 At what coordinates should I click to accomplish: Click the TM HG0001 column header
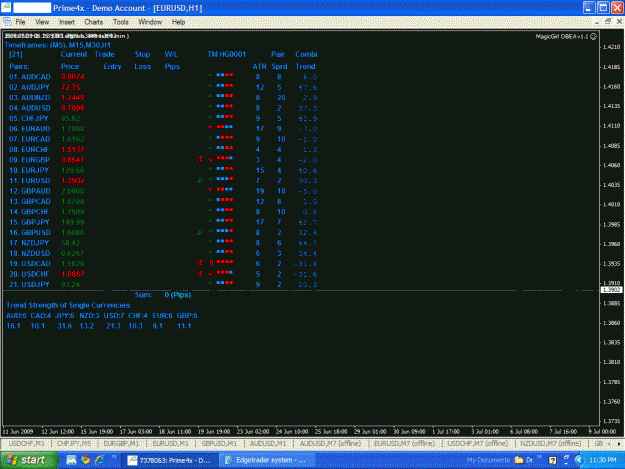click(x=227, y=54)
